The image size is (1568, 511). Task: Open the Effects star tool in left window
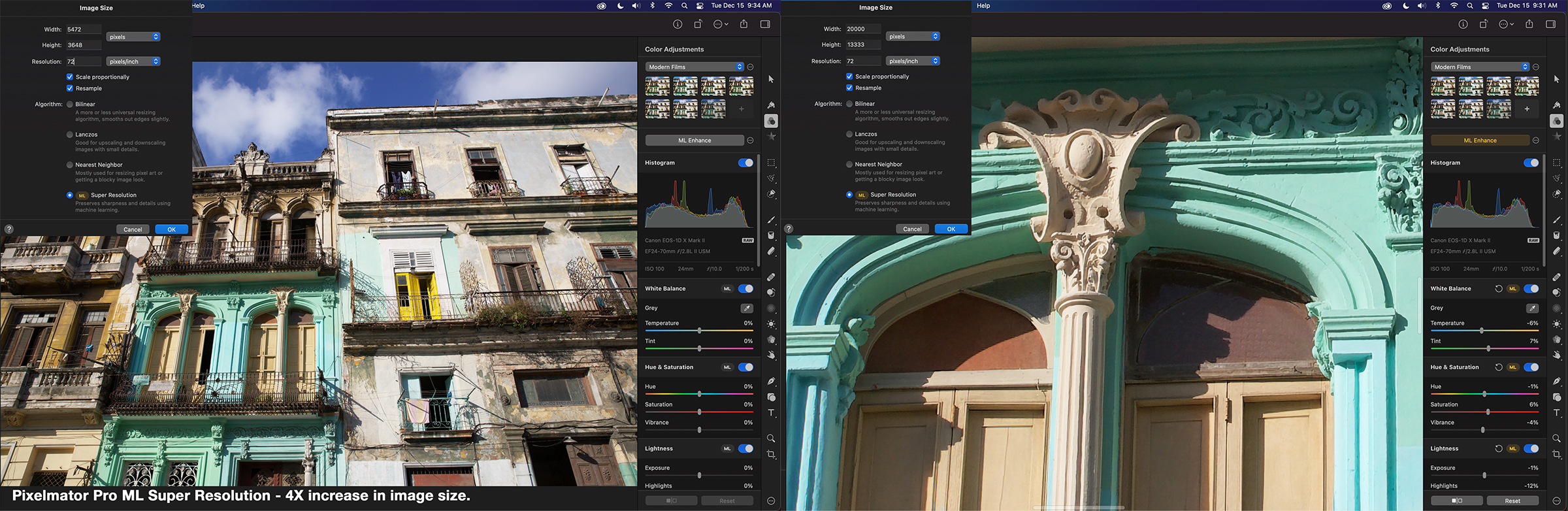coord(771,137)
